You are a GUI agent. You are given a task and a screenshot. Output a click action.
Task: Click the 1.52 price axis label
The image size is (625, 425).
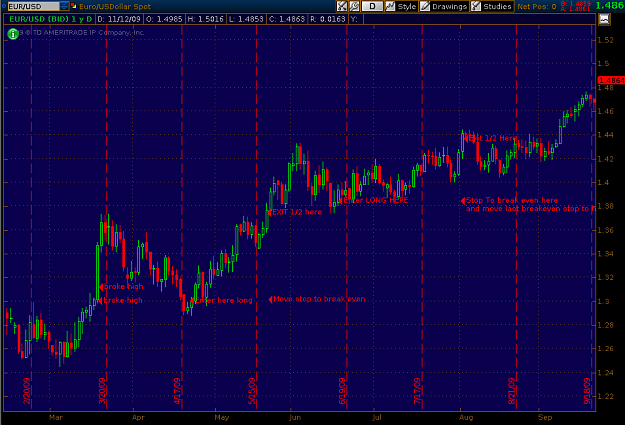pyautogui.click(x=605, y=40)
